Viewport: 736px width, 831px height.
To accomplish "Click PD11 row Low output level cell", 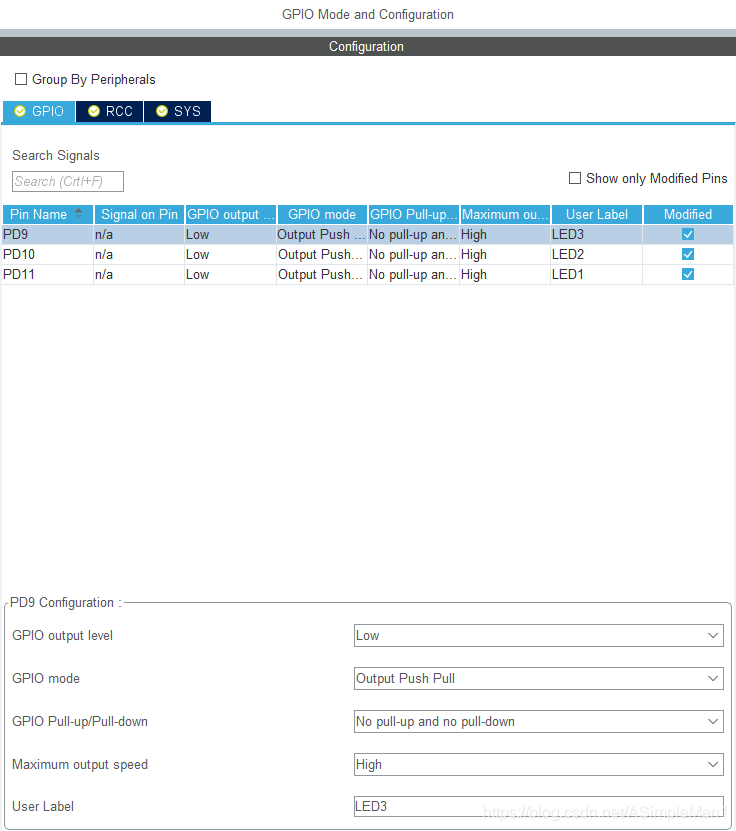I will click(230, 275).
